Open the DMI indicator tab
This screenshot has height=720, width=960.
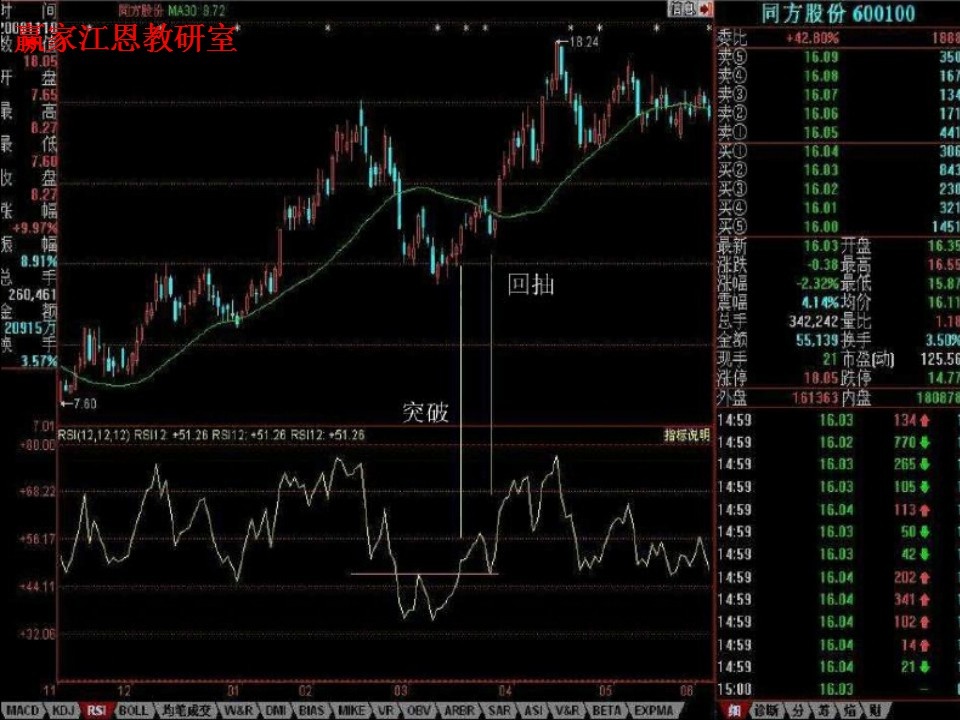tap(275, 711)
